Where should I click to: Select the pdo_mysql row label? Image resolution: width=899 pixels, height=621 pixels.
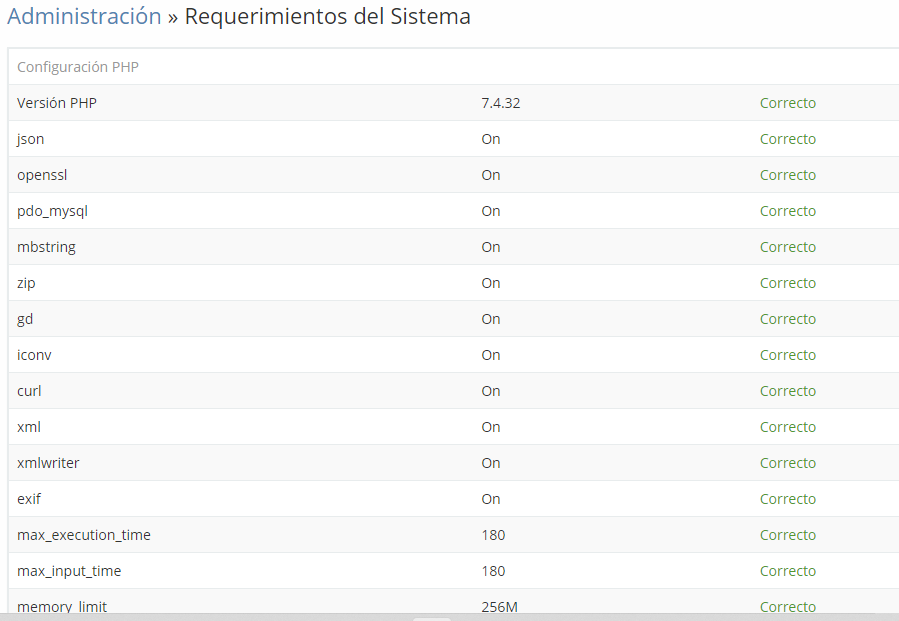click(52, 212)
